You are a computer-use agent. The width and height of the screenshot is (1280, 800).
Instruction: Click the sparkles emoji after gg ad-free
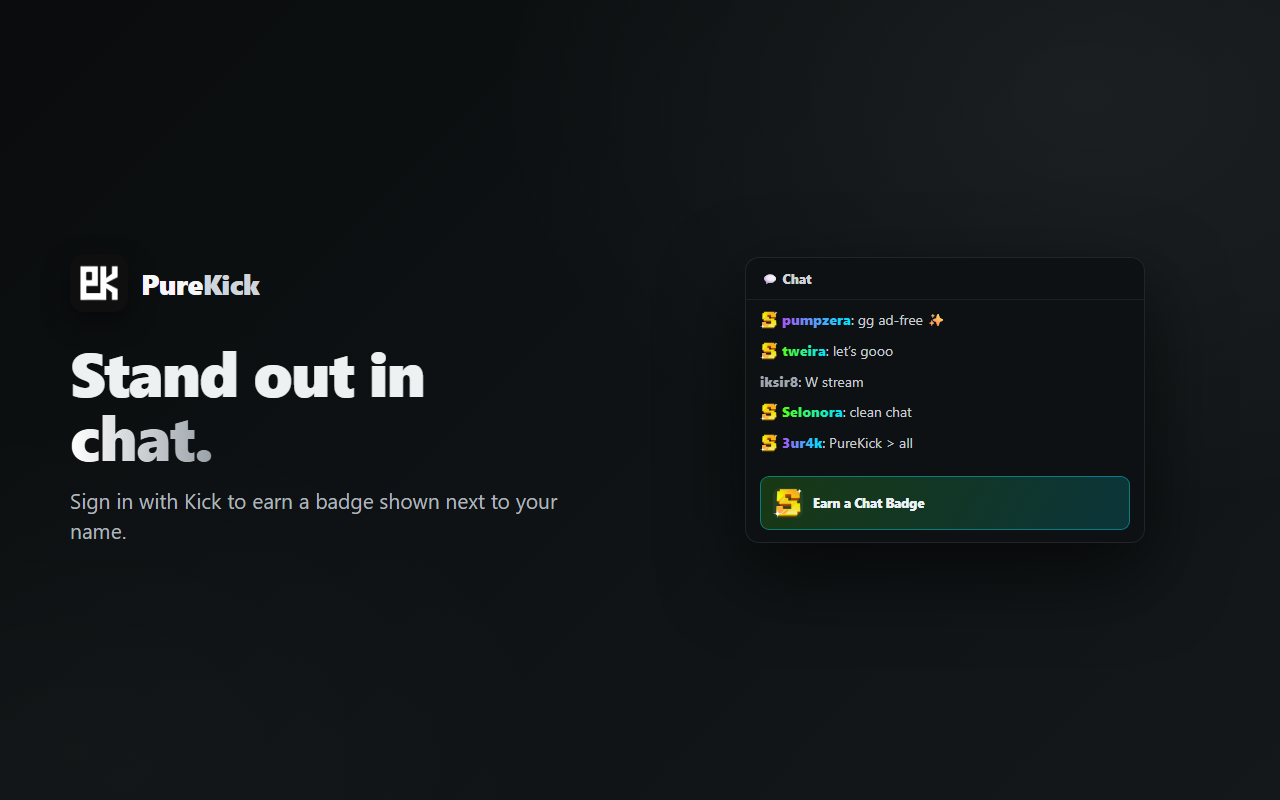click(936, 320)
